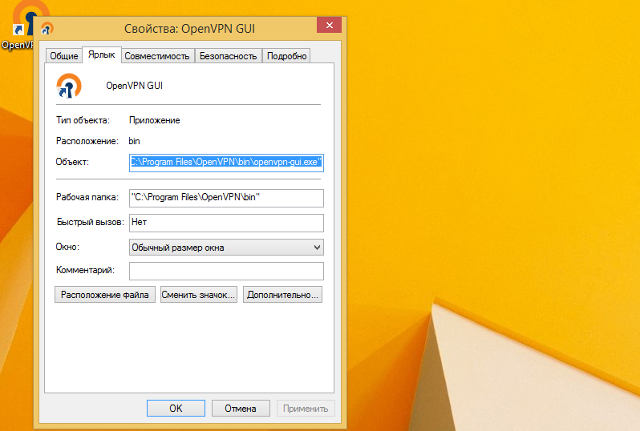Open the Подробно tab
Image resolution: width=640 pixels, height=431 pixels.
point(287,56)
